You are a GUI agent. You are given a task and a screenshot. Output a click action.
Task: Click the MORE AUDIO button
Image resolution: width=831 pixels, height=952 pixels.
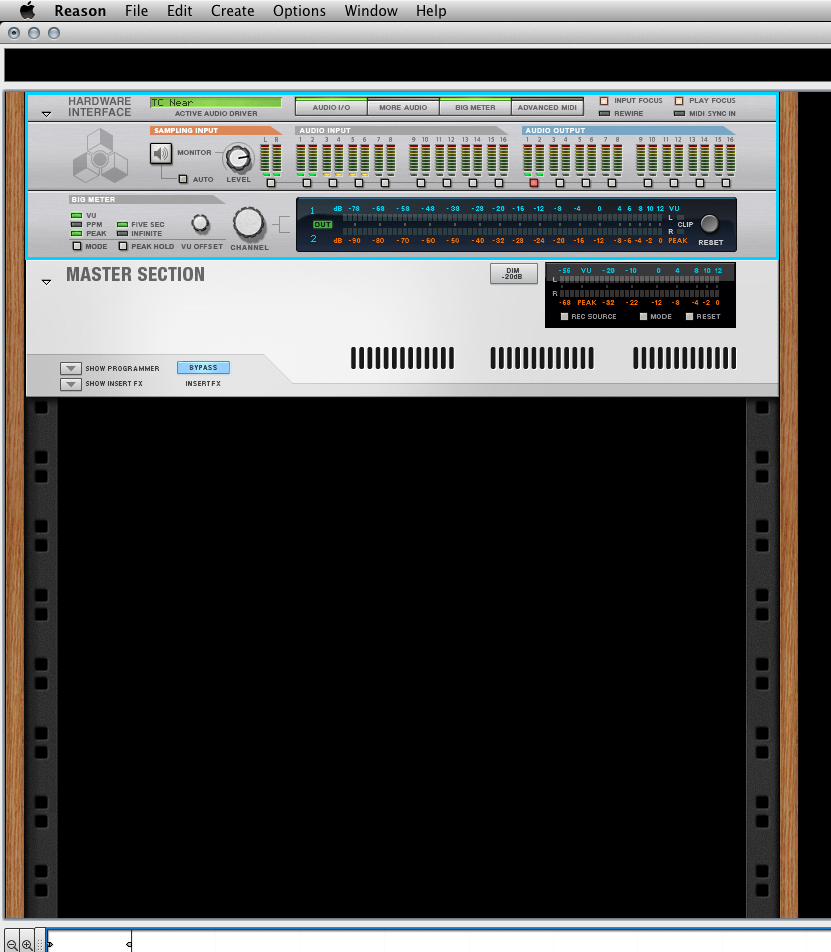coord(403,107)
